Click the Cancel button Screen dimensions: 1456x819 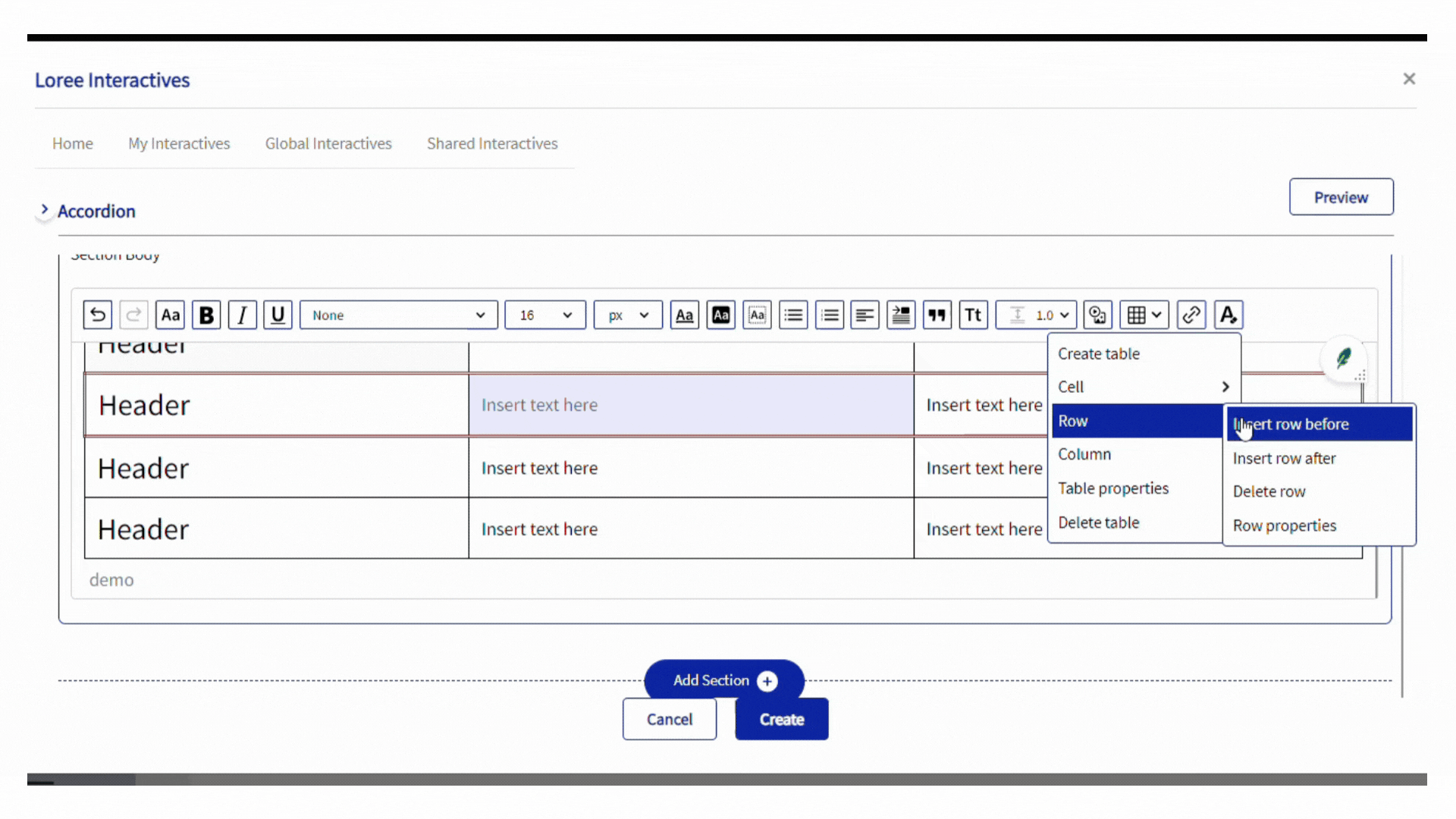point(670,719)
